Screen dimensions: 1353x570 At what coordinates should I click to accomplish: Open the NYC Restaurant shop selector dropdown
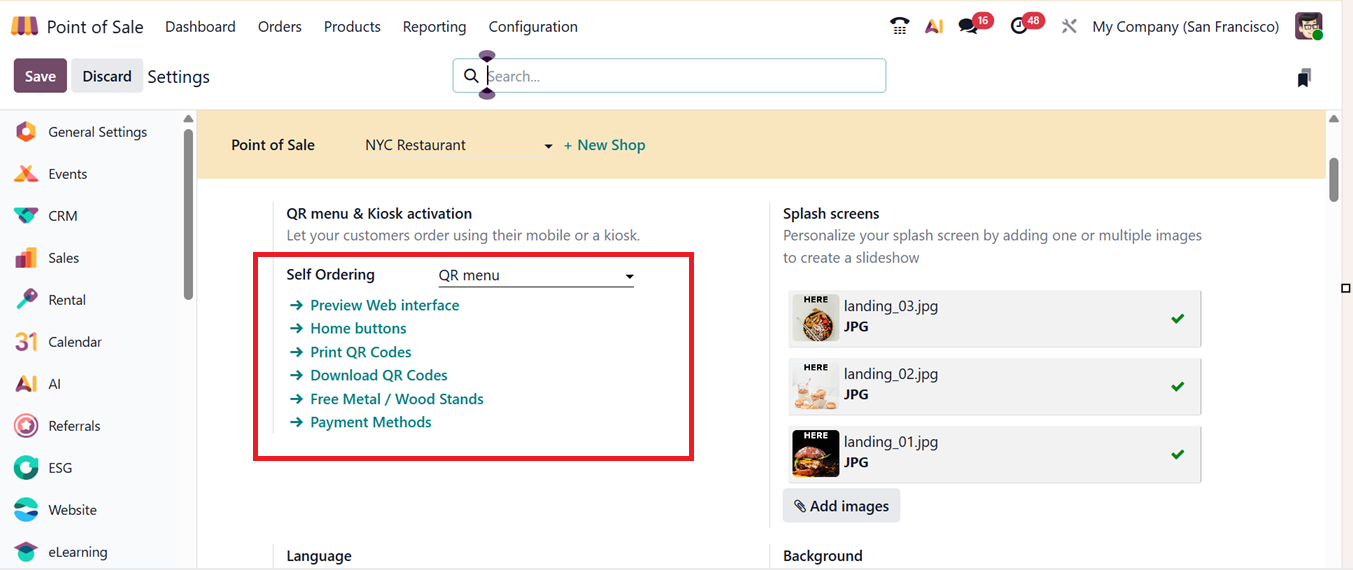tap(458, 146)
